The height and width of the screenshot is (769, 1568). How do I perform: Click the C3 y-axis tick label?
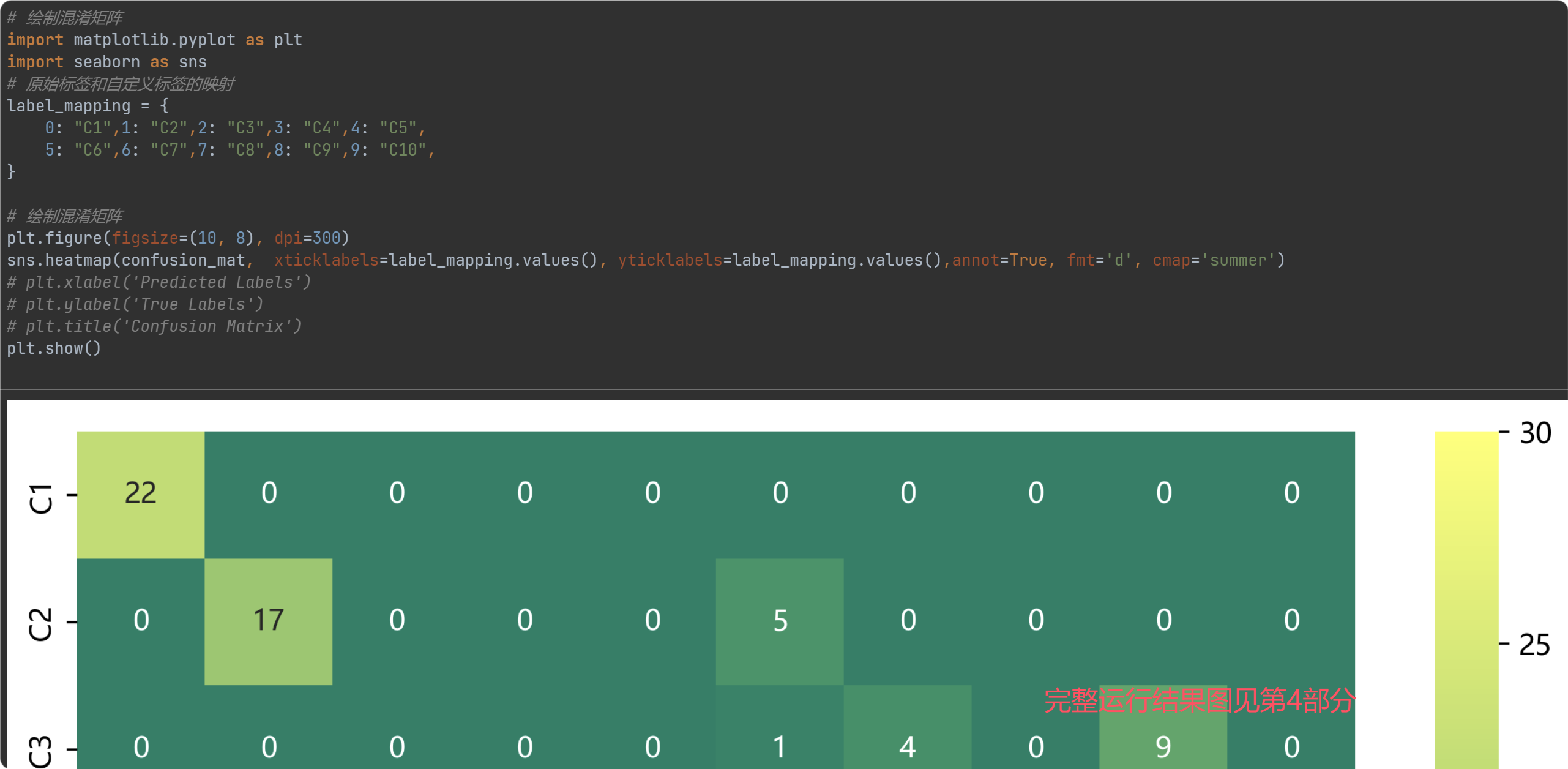pyautogui.click(x=40, y=752)
